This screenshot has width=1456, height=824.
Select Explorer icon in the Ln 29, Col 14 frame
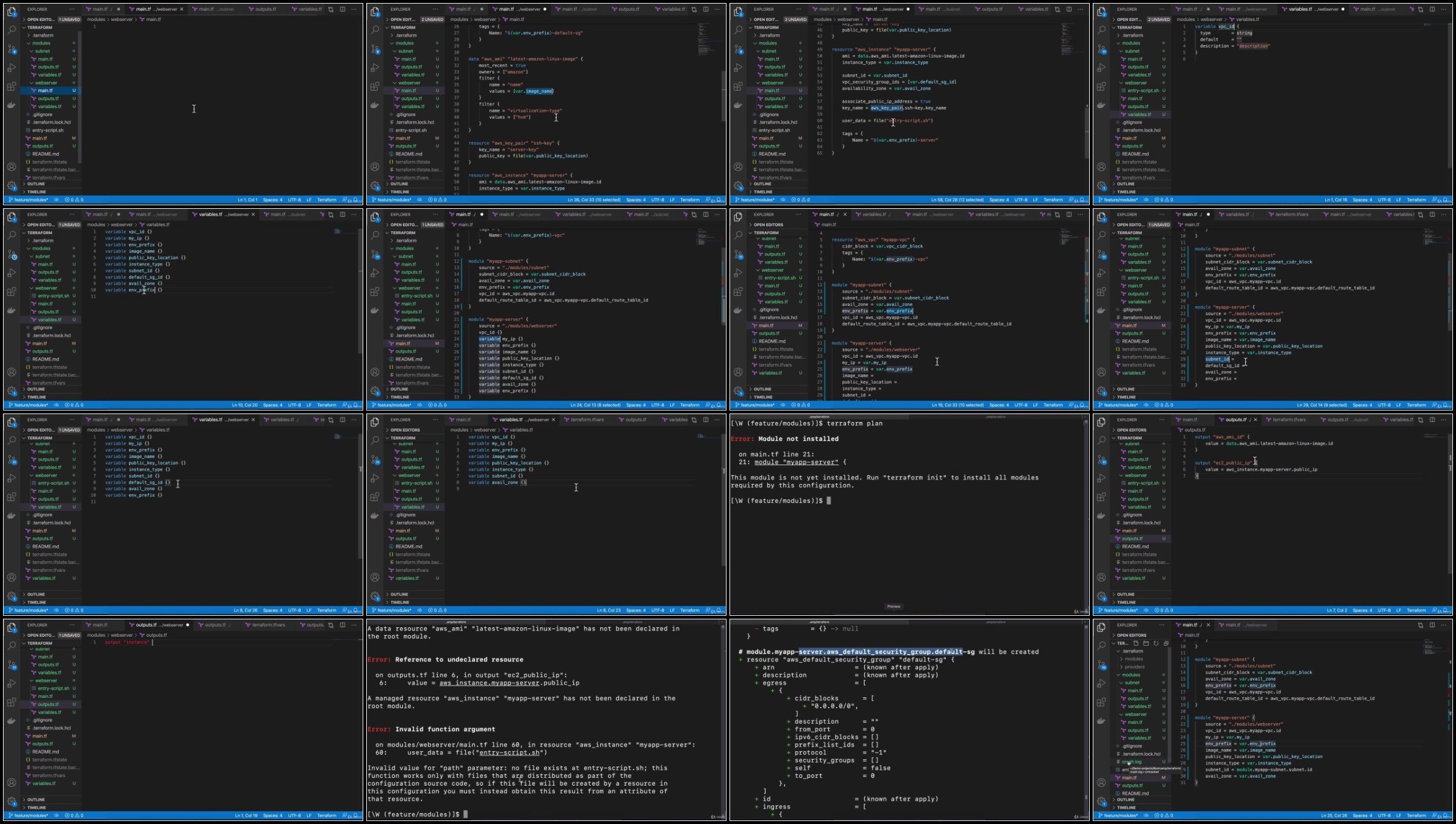point(1101,217)
